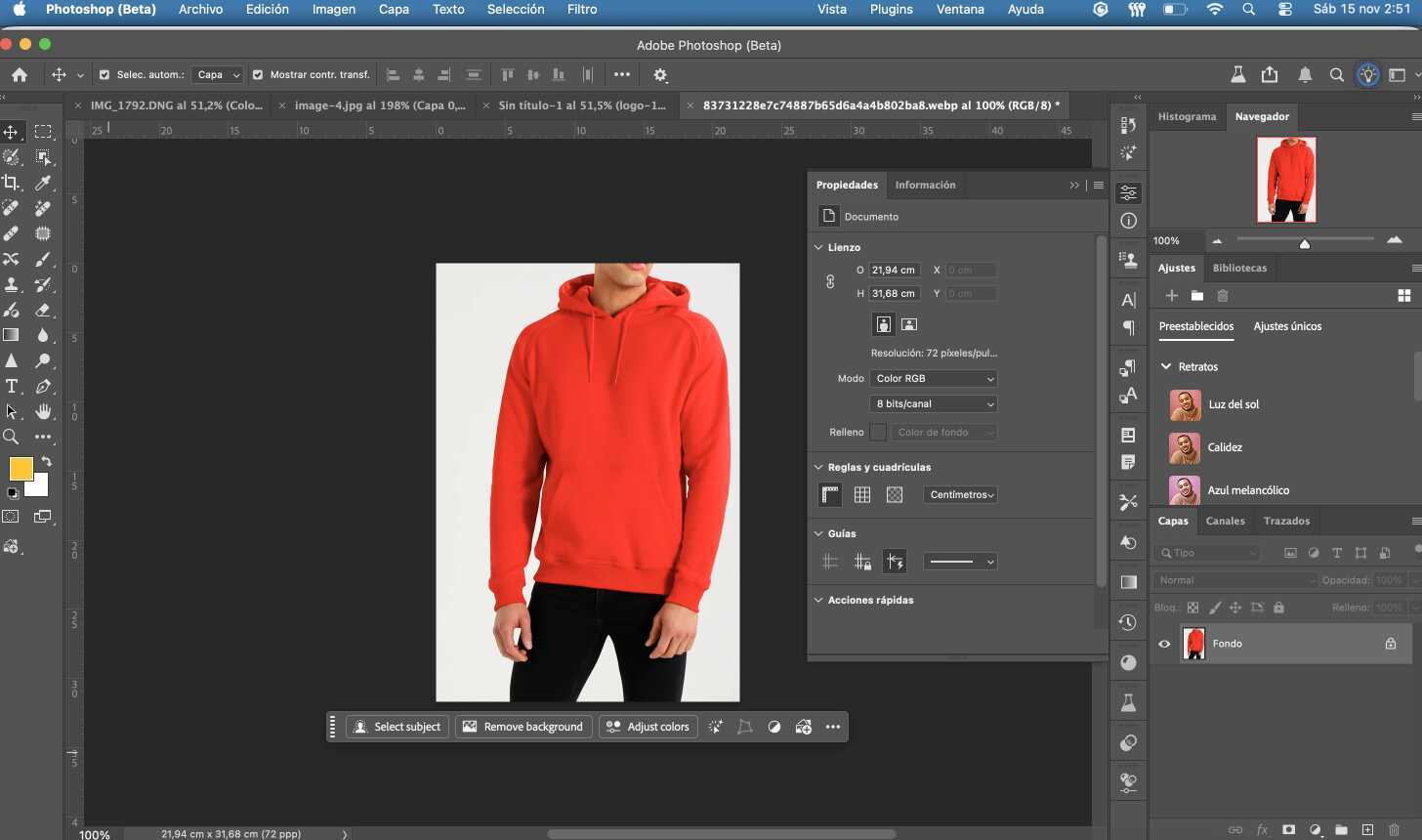Uncheck Mostrar contr. transf. option
Viewport: 1422px width, 840px height.
(258, 74)
